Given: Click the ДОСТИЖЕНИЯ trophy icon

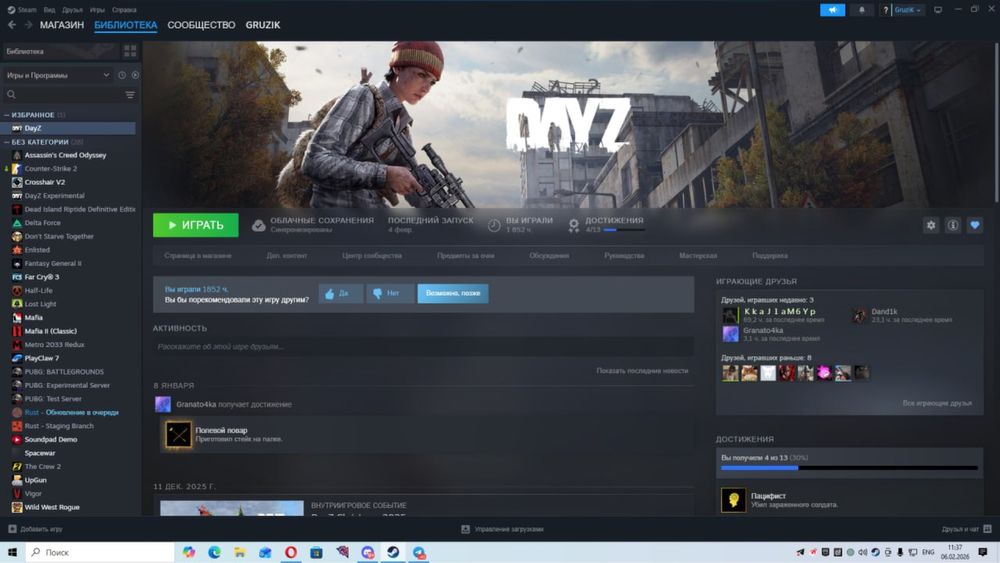Looking at the screenshot, I should point(573,226).
